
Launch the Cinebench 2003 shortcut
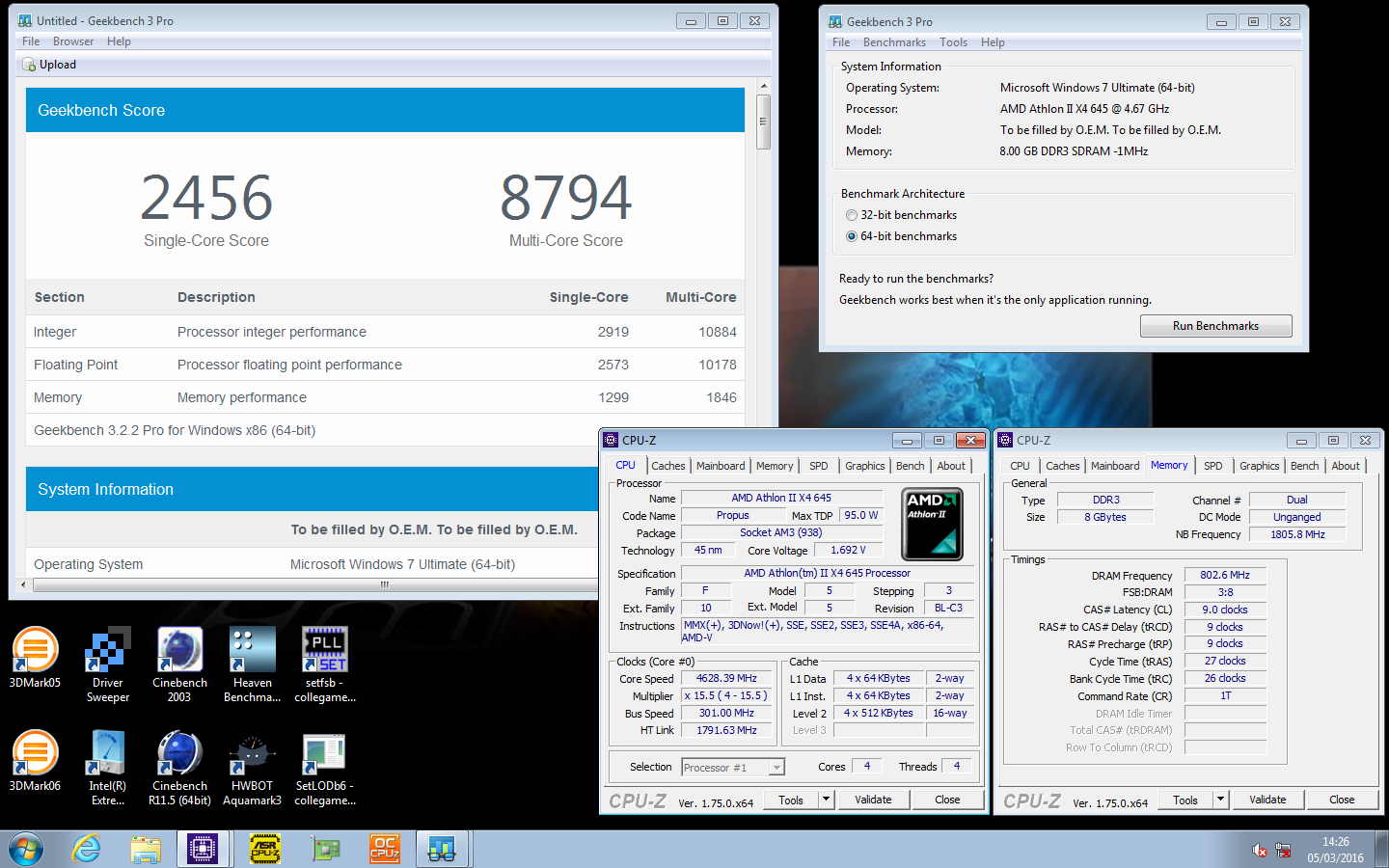[x=179, y=665]
